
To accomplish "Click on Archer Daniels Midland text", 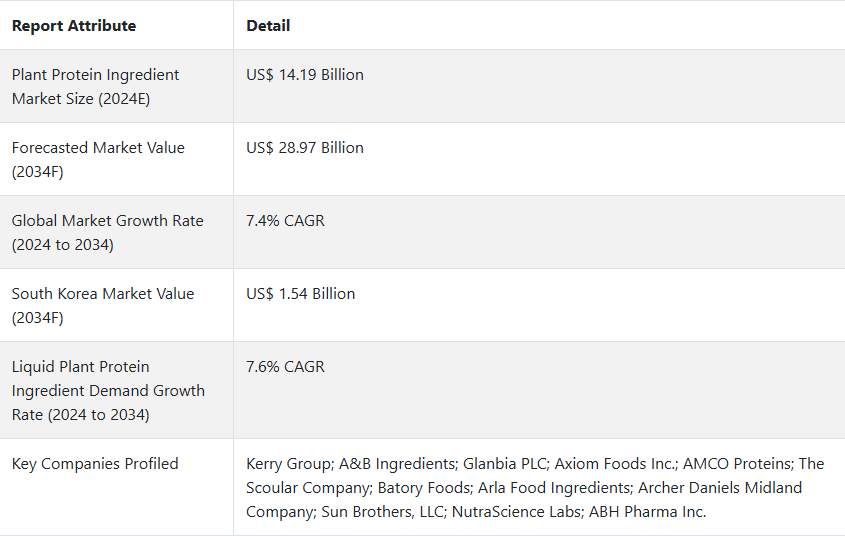I will click(720, 488).
